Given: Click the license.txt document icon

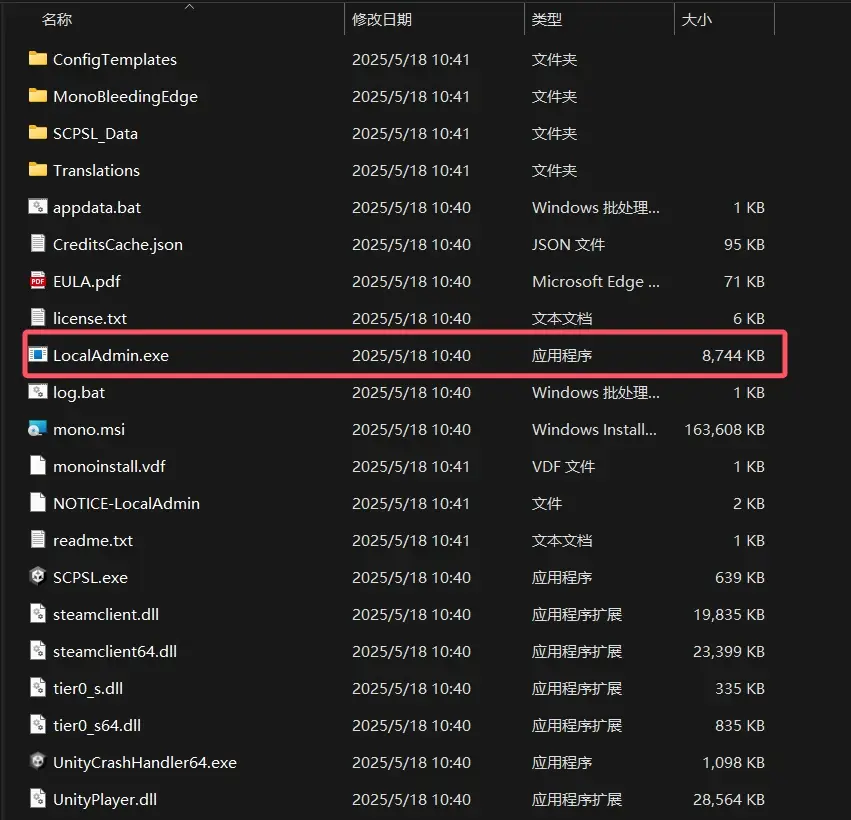Looking at the screenshot, I should pyautogui.click(x=37, y=317).
